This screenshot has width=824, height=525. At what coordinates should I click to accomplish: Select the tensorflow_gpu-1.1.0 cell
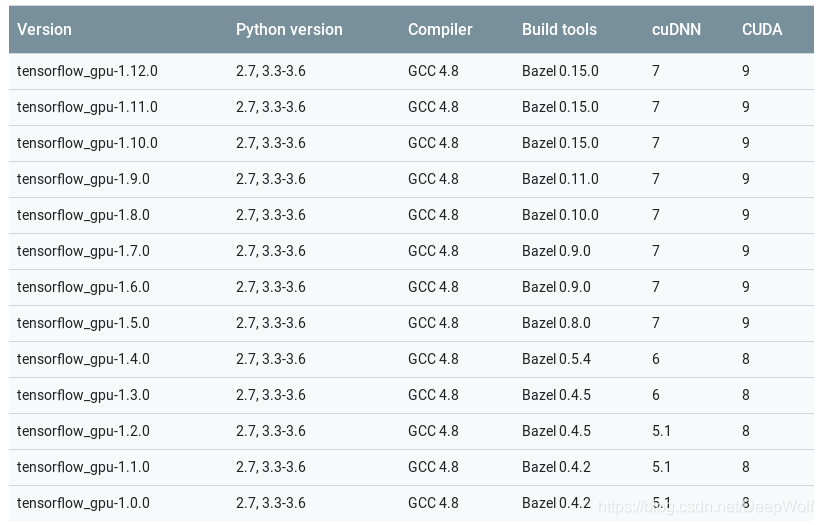point(83,467)
